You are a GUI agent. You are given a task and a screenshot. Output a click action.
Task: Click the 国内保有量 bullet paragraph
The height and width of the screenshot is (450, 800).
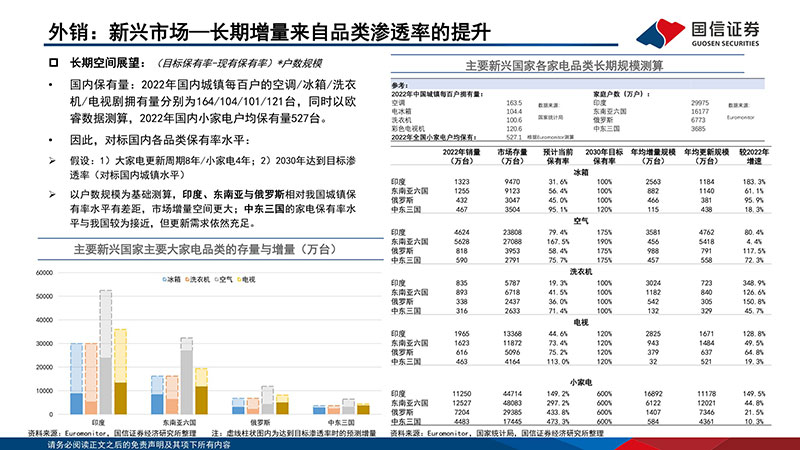pyautogui.click(x=213, y=102)
